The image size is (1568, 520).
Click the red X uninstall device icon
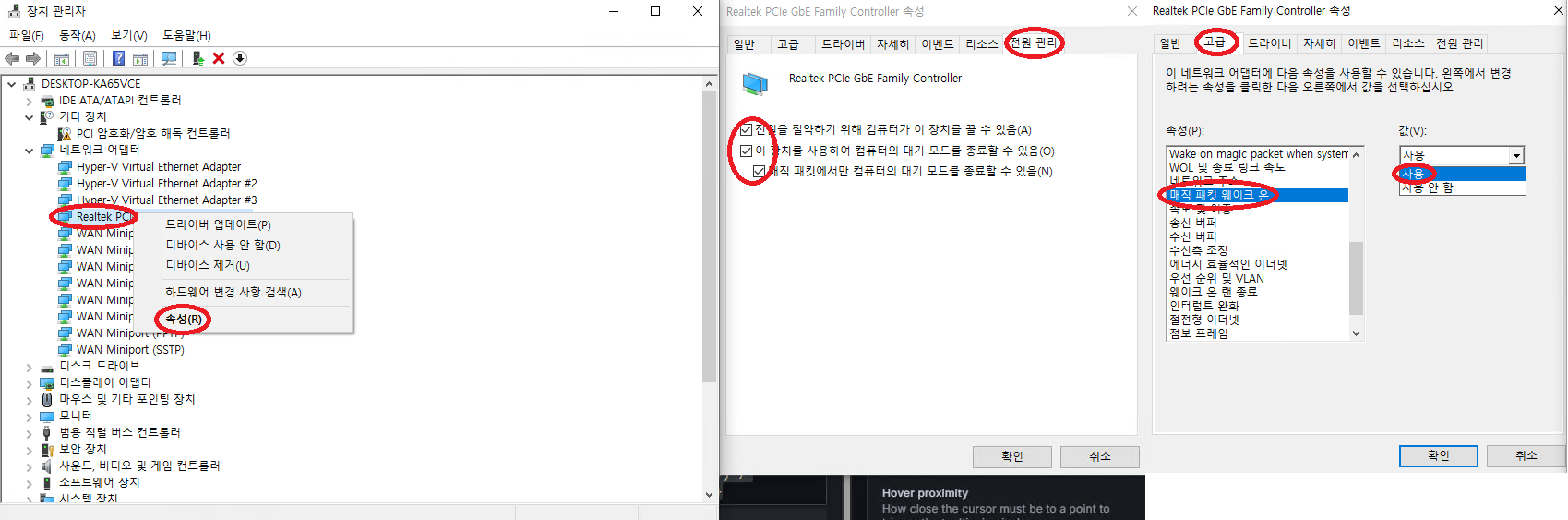[219, 58]
